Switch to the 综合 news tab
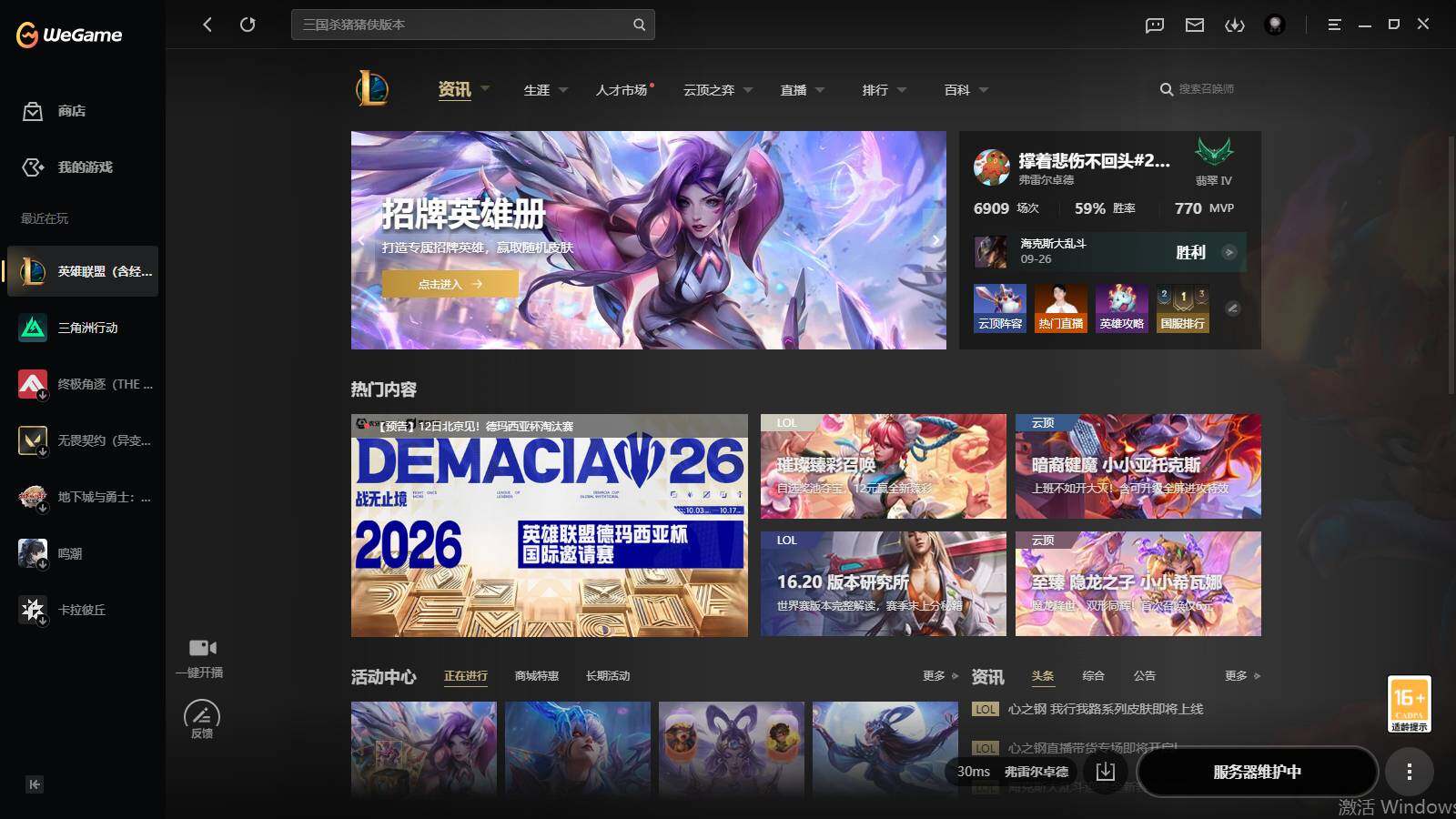The image size is (1456, 819). 1093,676
